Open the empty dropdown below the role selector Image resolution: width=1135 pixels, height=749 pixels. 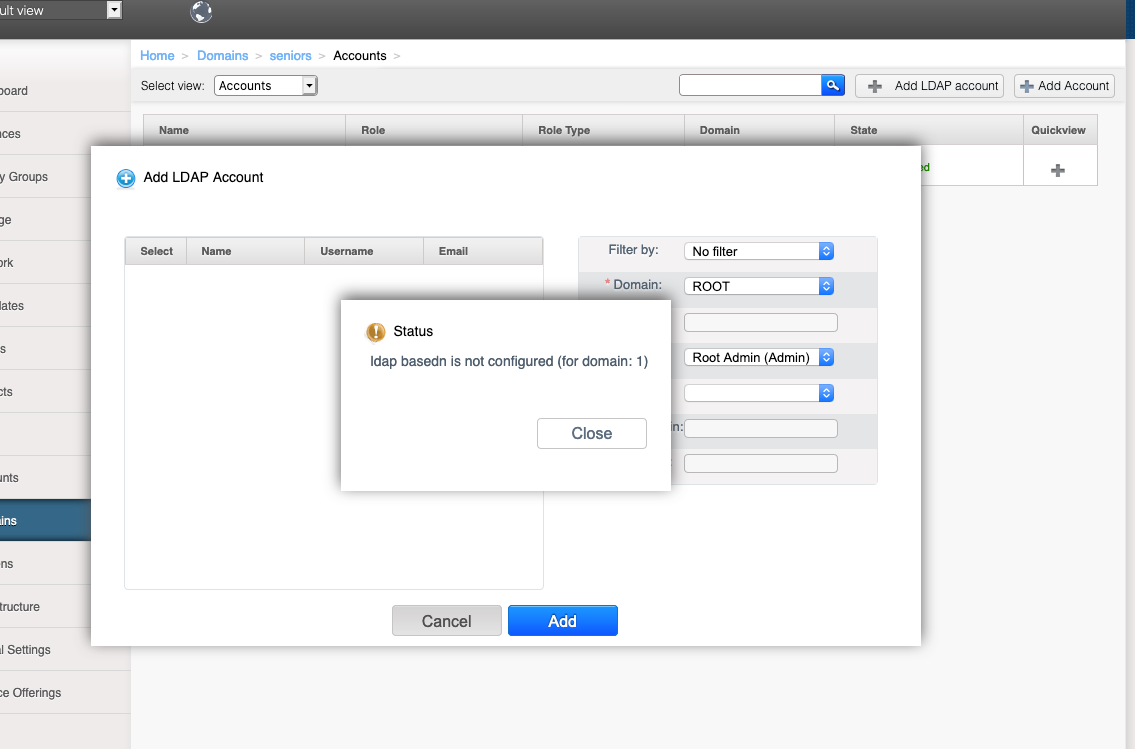[759, 393]
